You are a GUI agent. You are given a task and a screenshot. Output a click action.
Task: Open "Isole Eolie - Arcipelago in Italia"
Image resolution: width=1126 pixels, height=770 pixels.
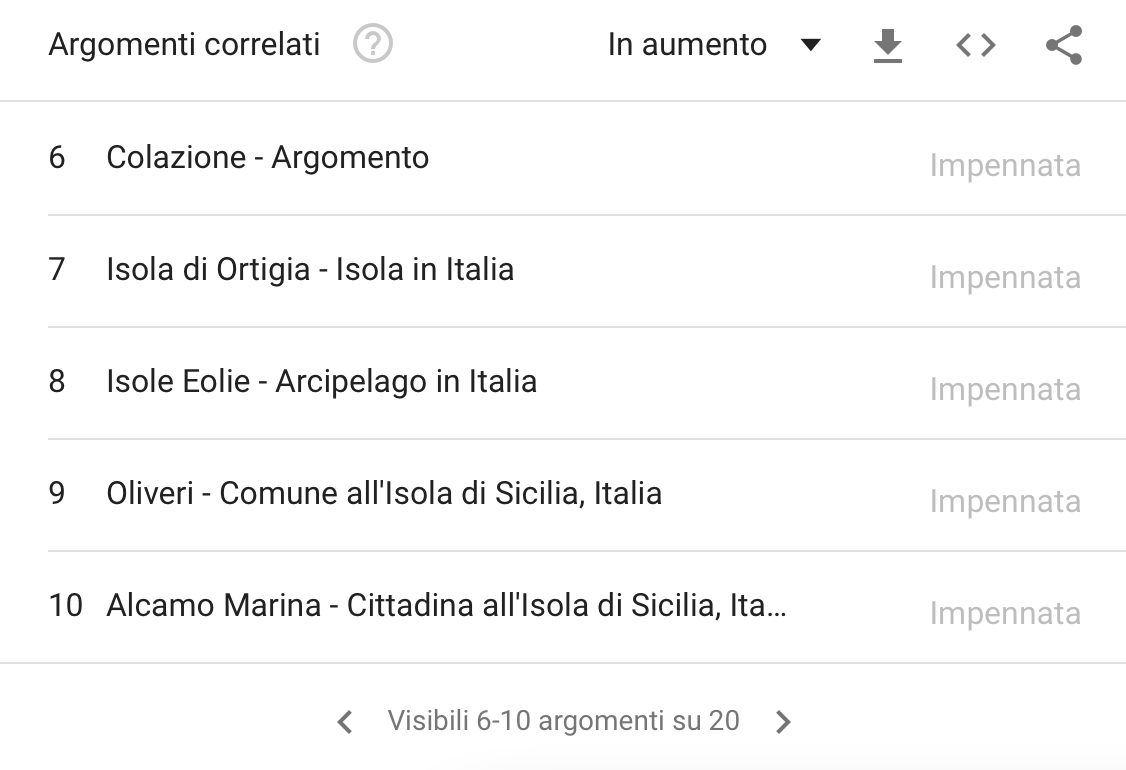click(x=321, y=381)
